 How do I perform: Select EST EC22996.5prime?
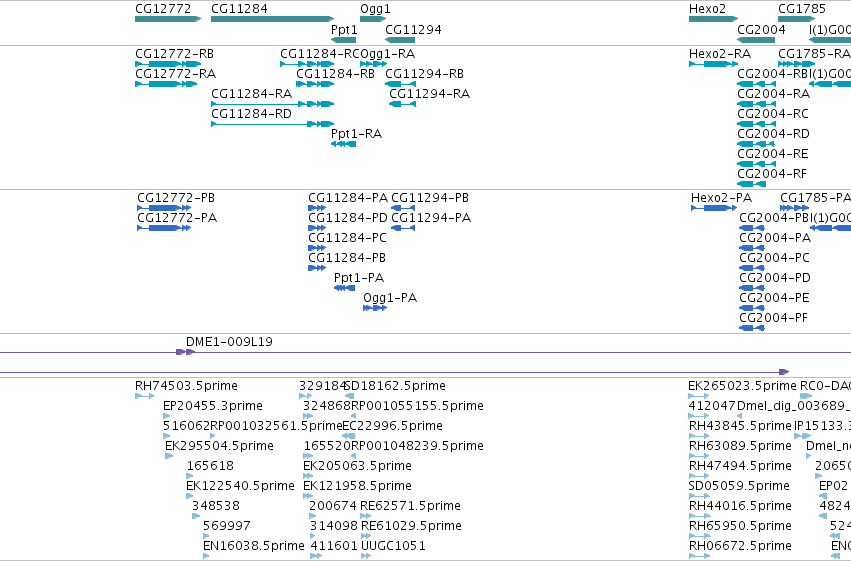349,436
